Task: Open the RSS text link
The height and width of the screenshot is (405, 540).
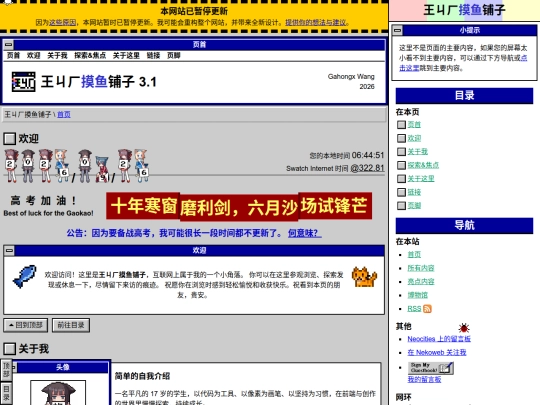Action: pos(414,309)
